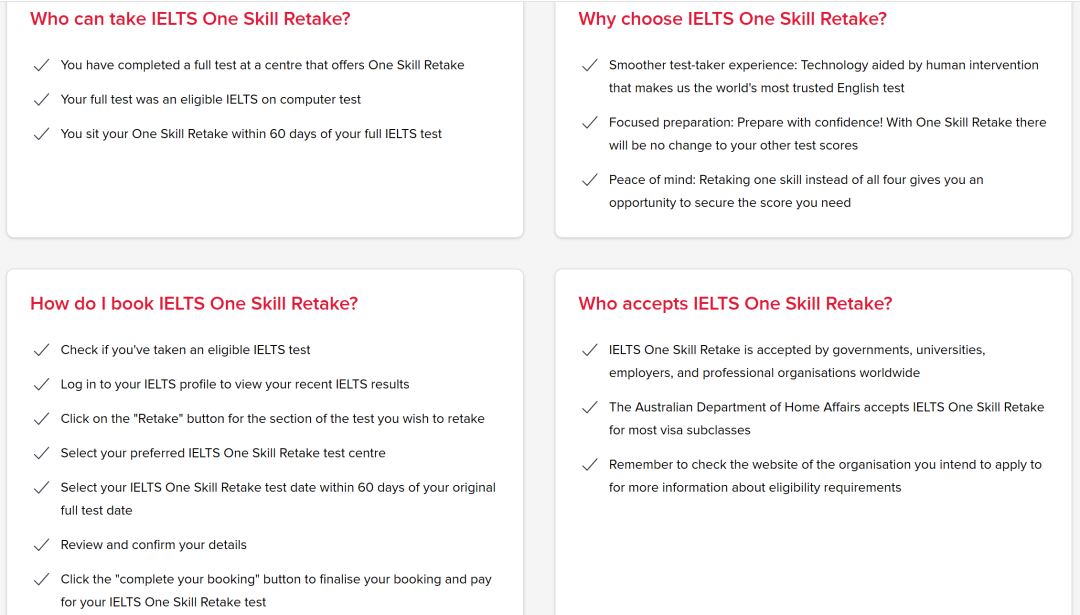The height and width of the screenshot is (615, 1080).
Task: Click checkmark beside 'Focused preparation' item
Action: click(x=590, y=123)
